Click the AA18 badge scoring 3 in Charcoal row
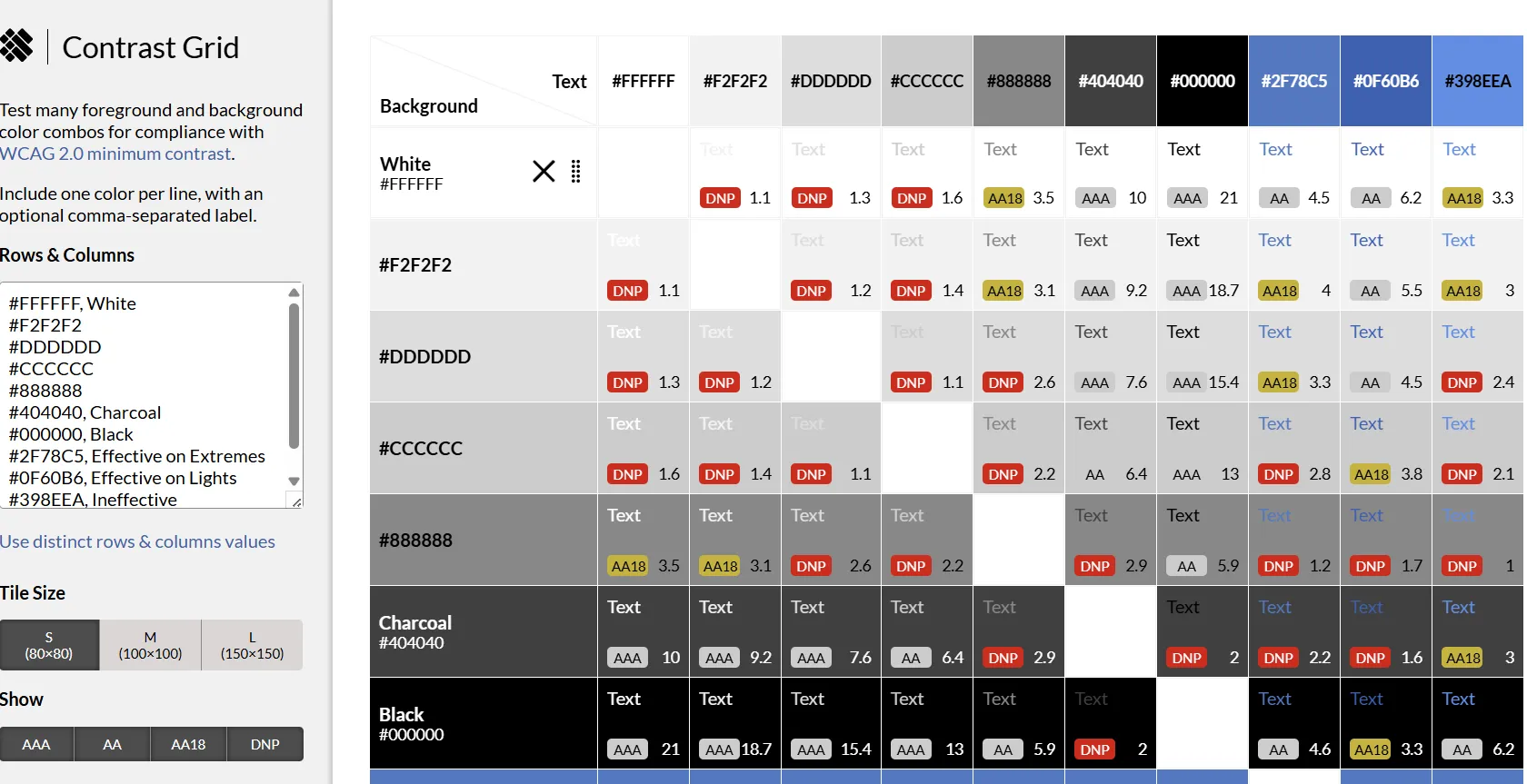 pos(1462,658)
